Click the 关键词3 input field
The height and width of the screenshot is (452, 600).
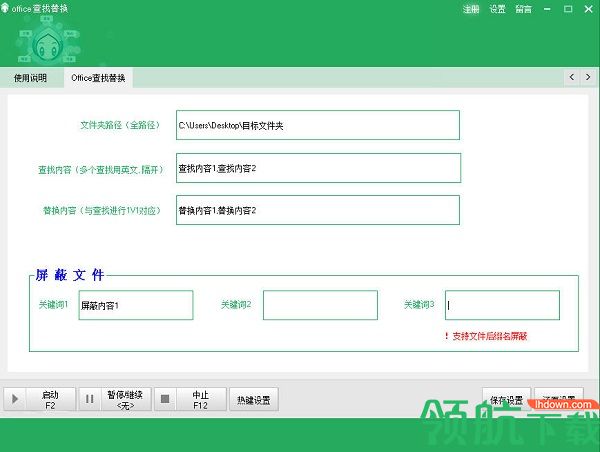[x=502, y=305]
